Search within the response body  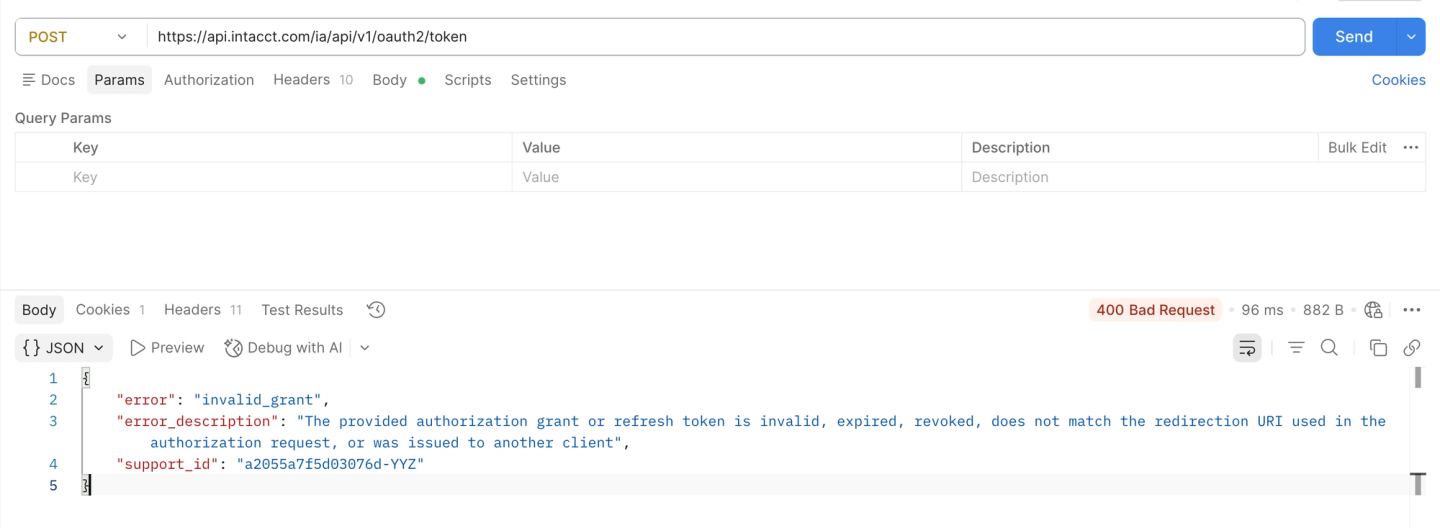[x=1329, y=348]
